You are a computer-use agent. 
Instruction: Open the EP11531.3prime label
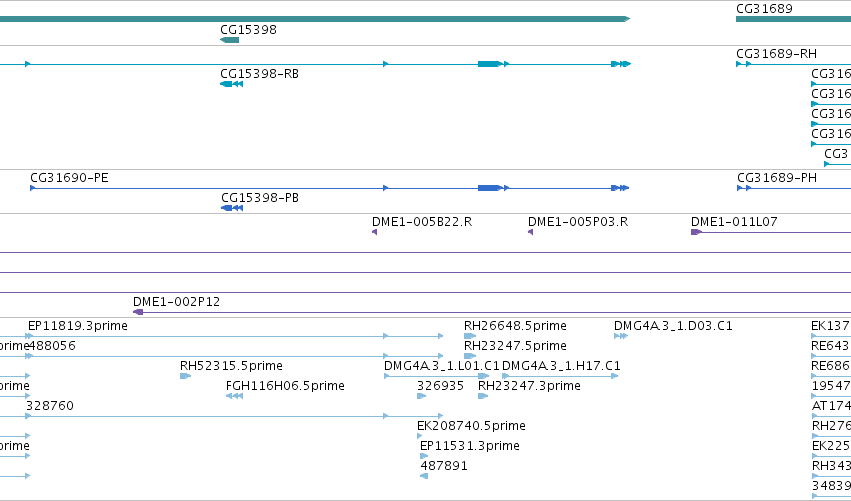point(469,446)
